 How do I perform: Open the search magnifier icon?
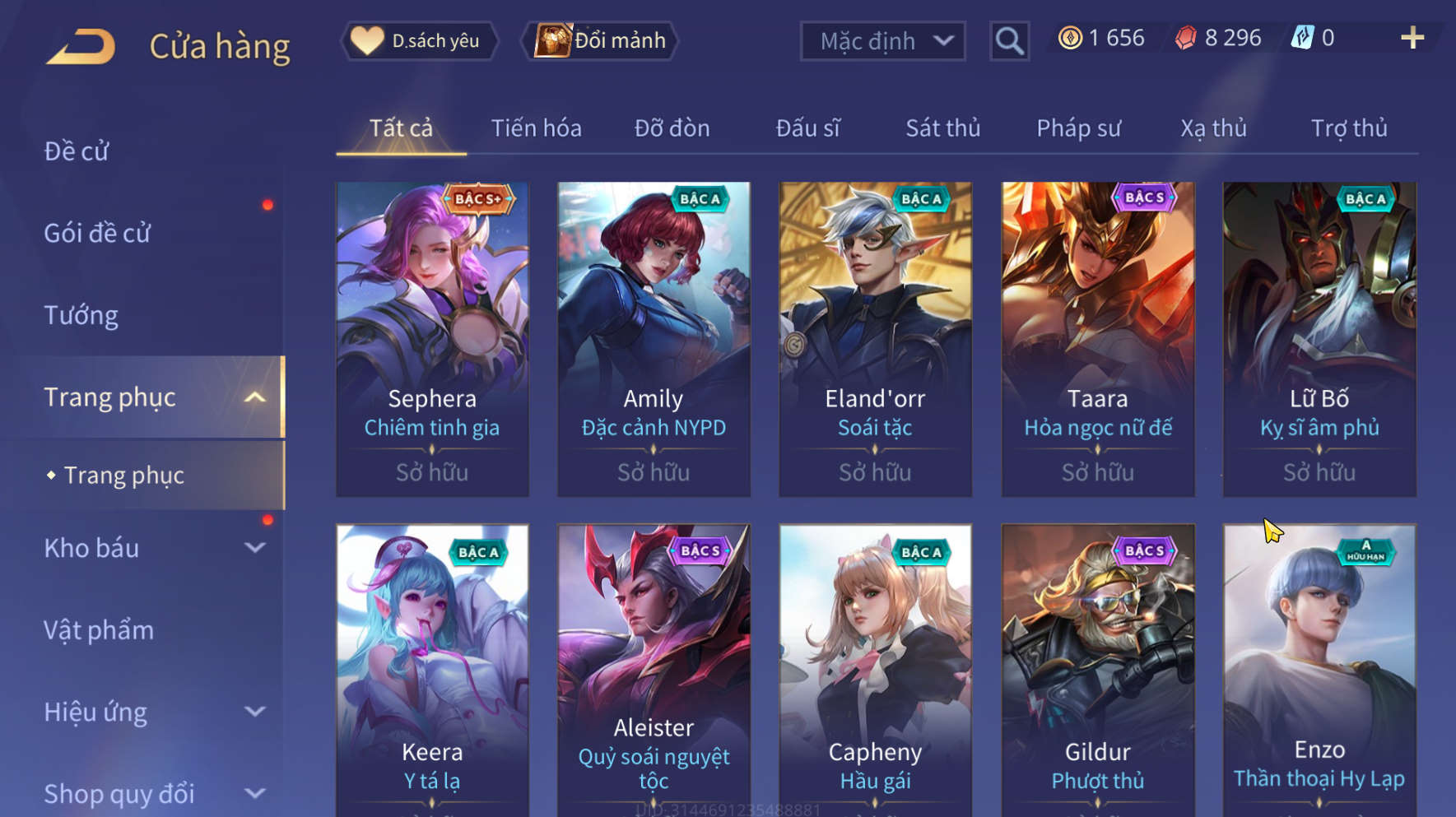(x=1009, y=41)
